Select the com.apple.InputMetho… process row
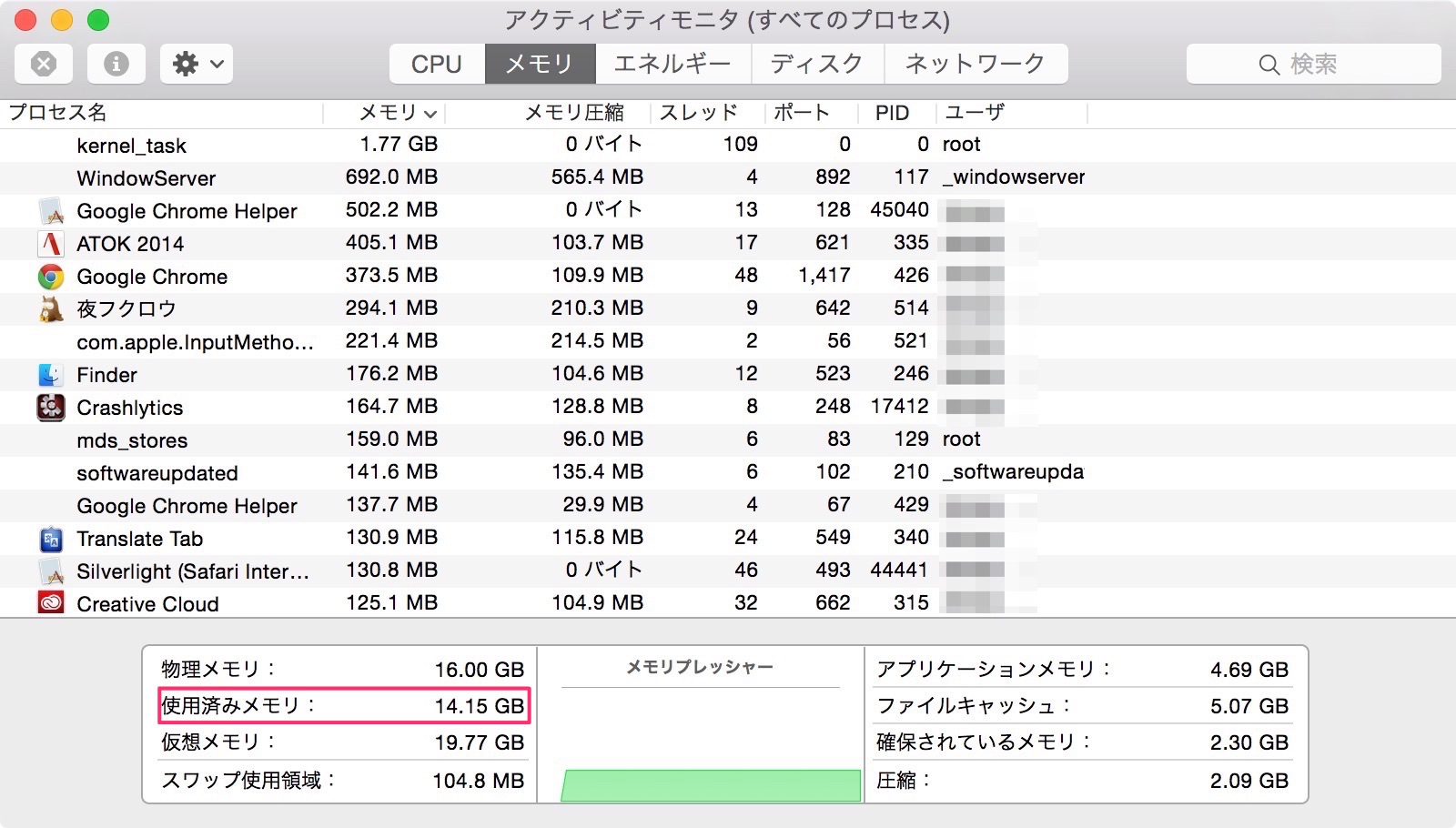This screenshot has height=828, width=1456. click(728, 341)
